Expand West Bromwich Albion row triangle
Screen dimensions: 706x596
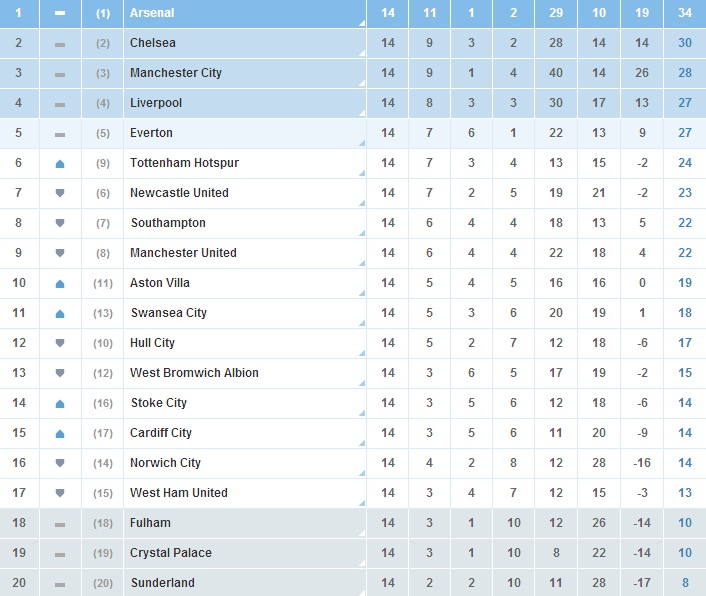362,383
